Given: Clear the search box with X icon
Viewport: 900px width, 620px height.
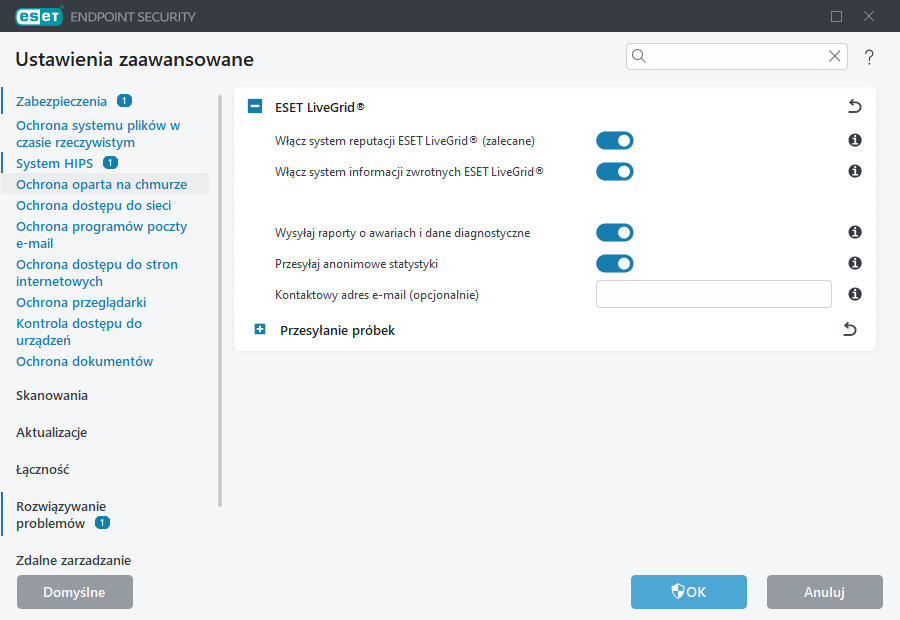Looking at the screenshot, I should tap(835, 56).
